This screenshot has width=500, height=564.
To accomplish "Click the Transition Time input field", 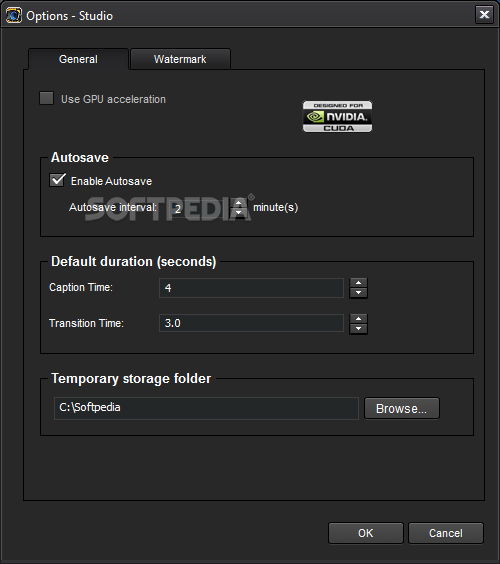I will point(251,323).
